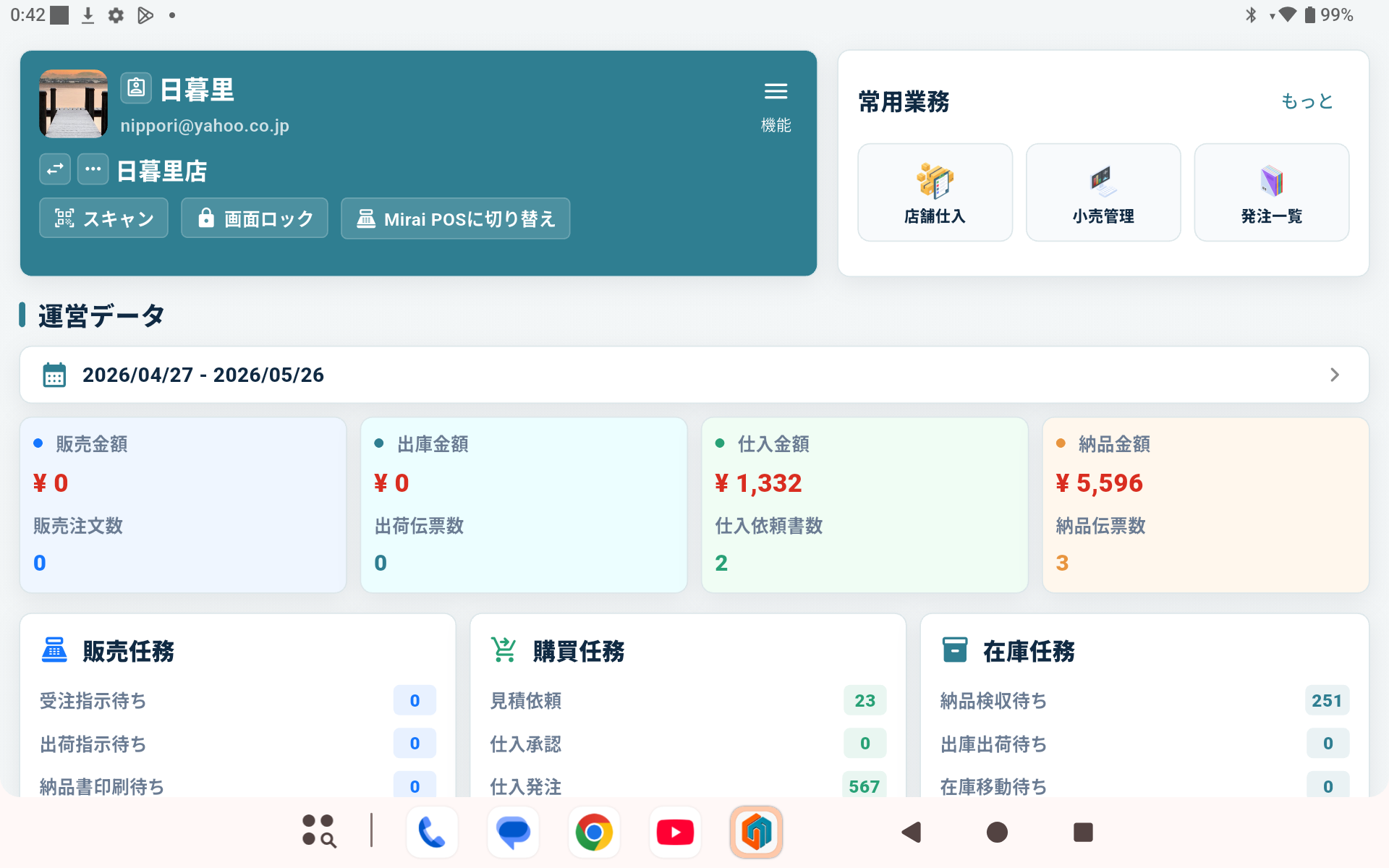
Task: Switch to Mirai POS
Action: (x=455, y=218)
